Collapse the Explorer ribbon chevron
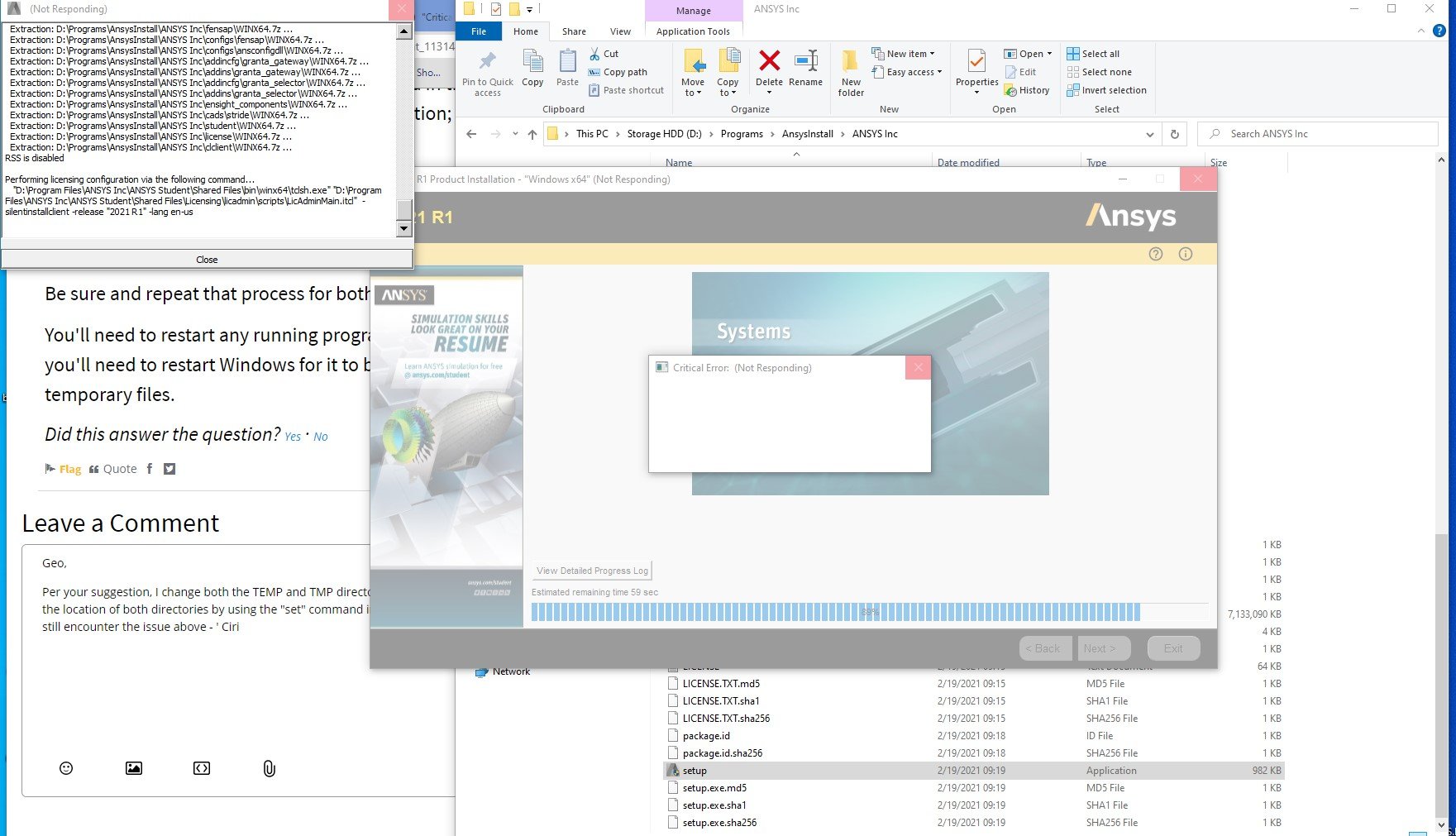The width and height of the screenshot is (1456, 836). [x=1421, y=31]
